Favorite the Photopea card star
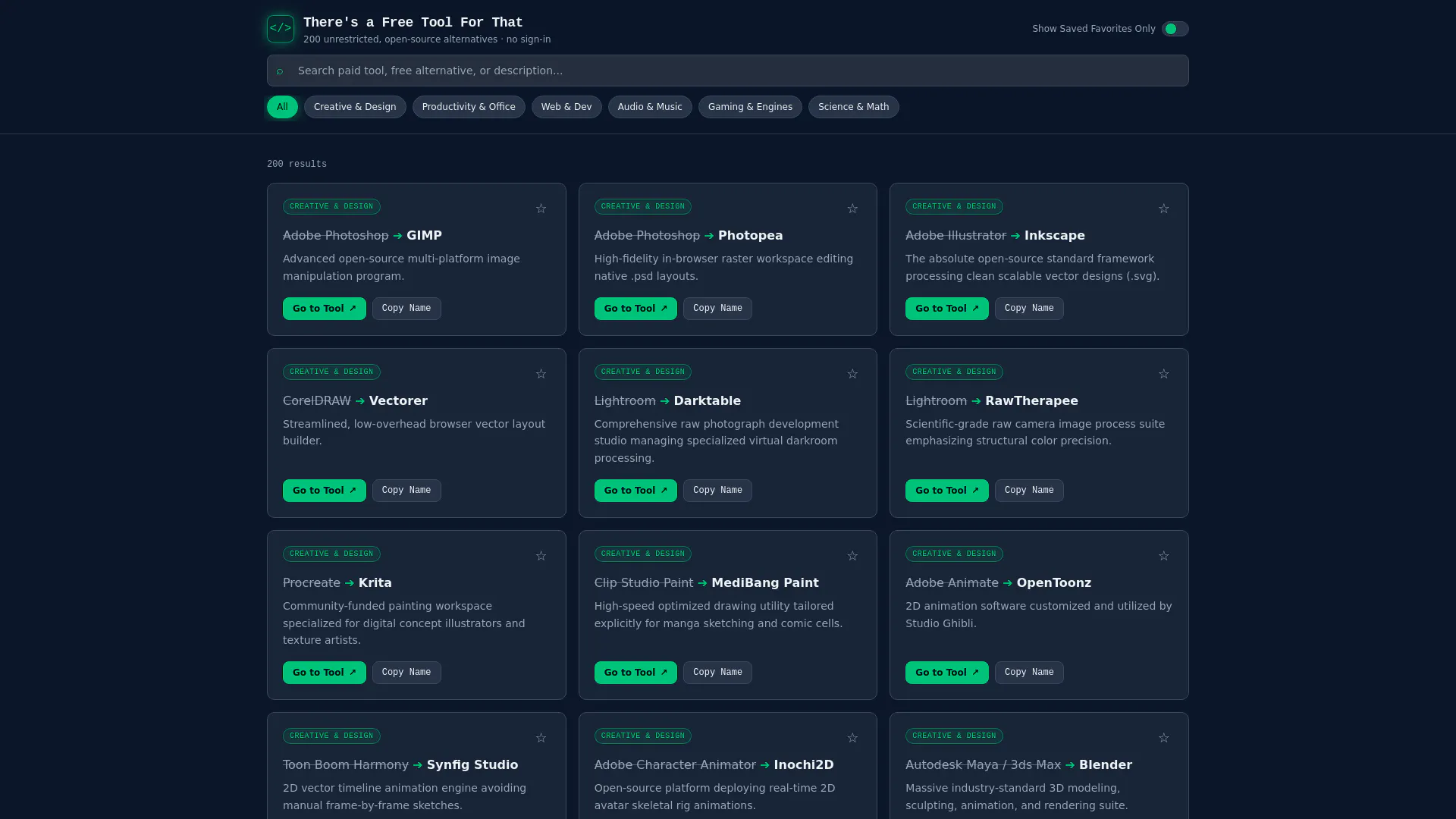Image resolution: width=1456 pixels, height=819 pixels. pyautogui.click(x=852, y=209)
